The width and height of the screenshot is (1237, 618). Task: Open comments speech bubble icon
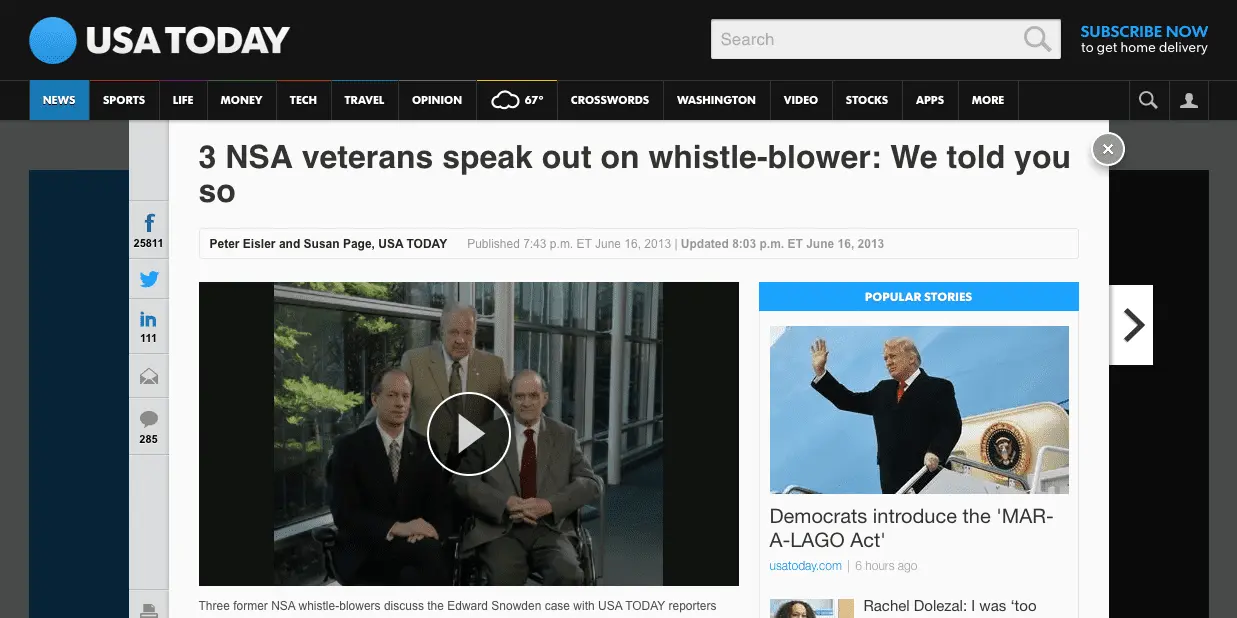[x=149, y=419]
